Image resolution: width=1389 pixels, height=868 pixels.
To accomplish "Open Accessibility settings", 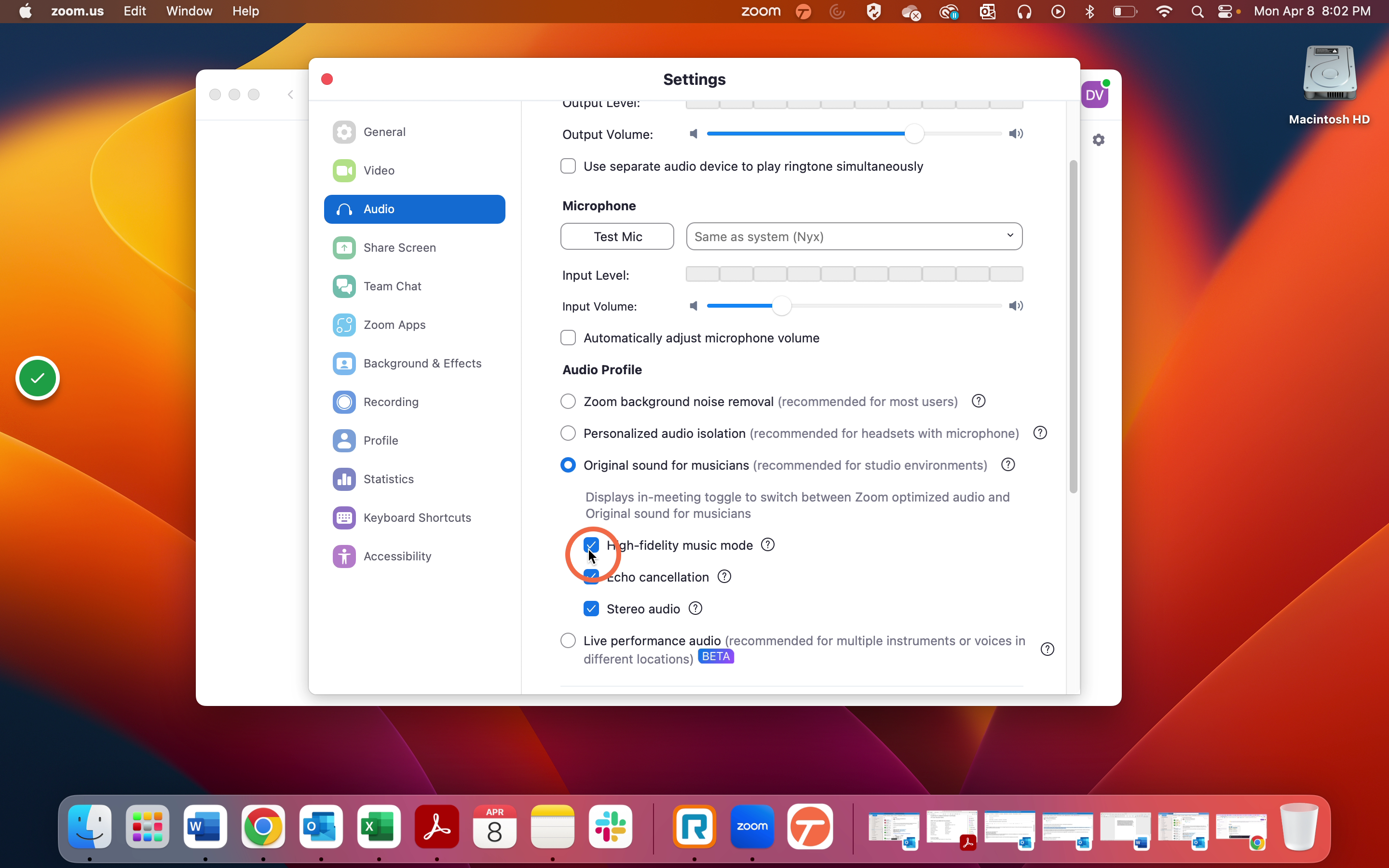I will point(414,556).
